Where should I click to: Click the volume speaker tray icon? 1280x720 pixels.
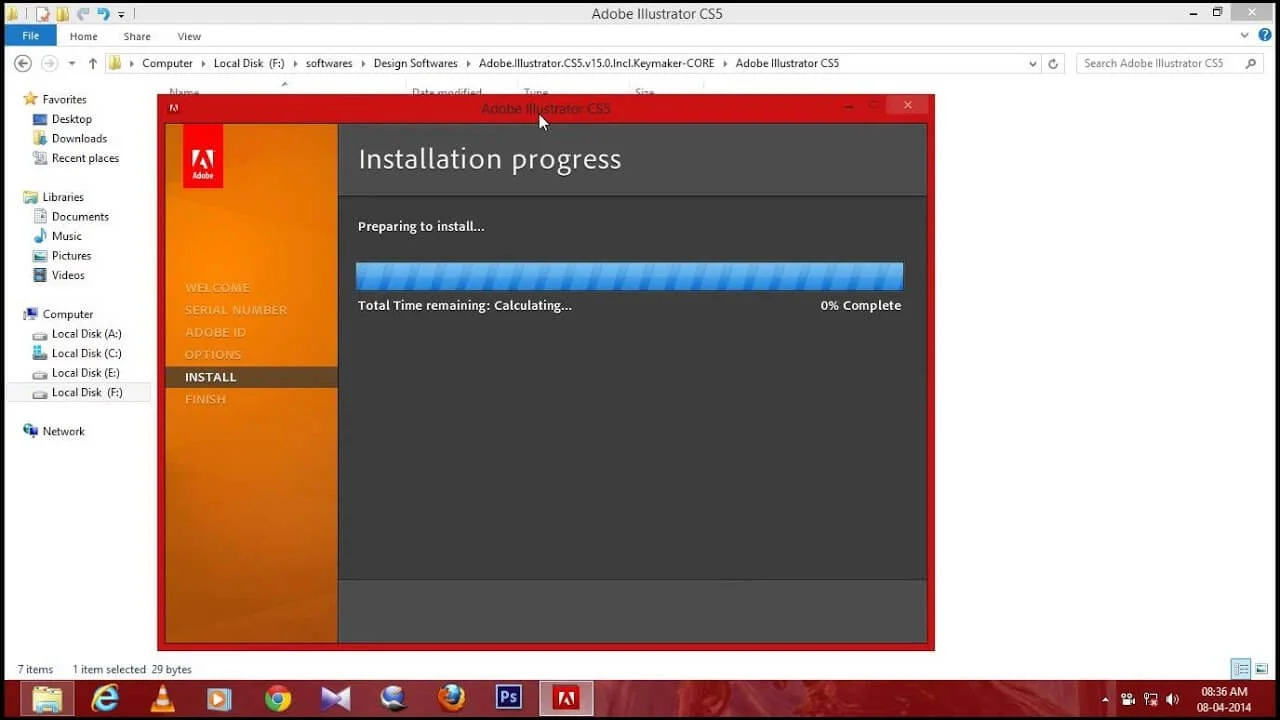(1172, 699)
